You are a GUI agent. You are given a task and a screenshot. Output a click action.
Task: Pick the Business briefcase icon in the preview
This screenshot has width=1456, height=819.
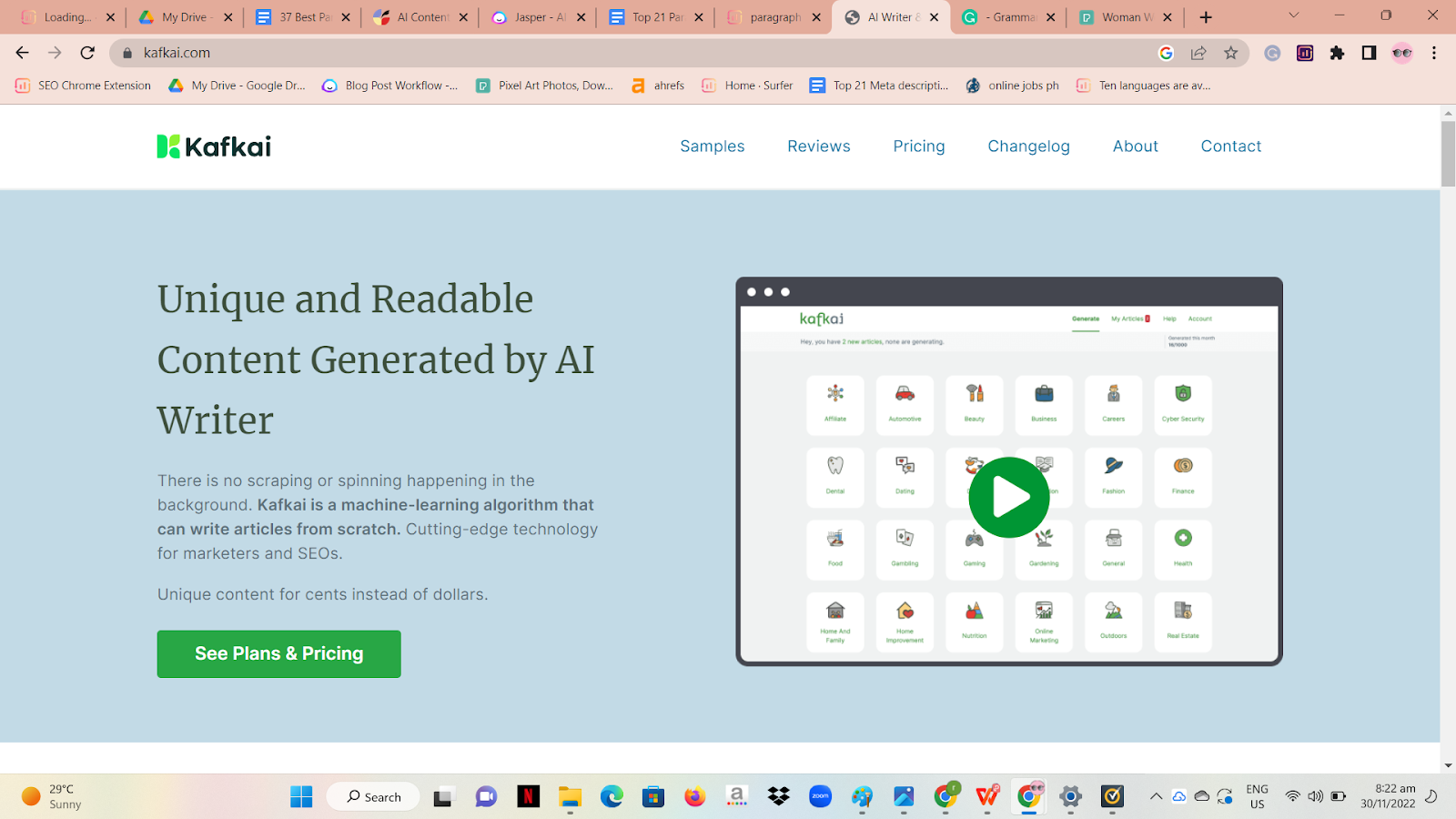point(1044,405)
